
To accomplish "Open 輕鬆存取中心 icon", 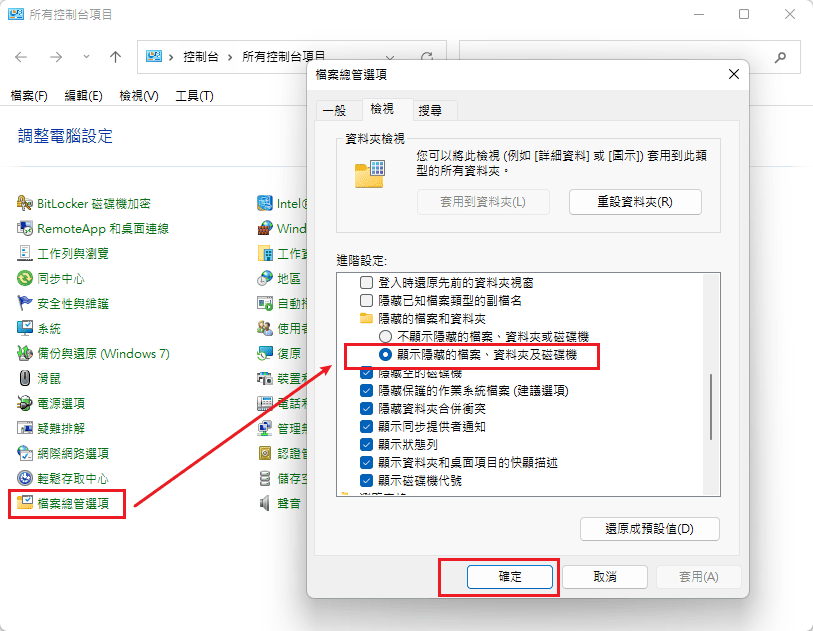I will pos(26,478).
